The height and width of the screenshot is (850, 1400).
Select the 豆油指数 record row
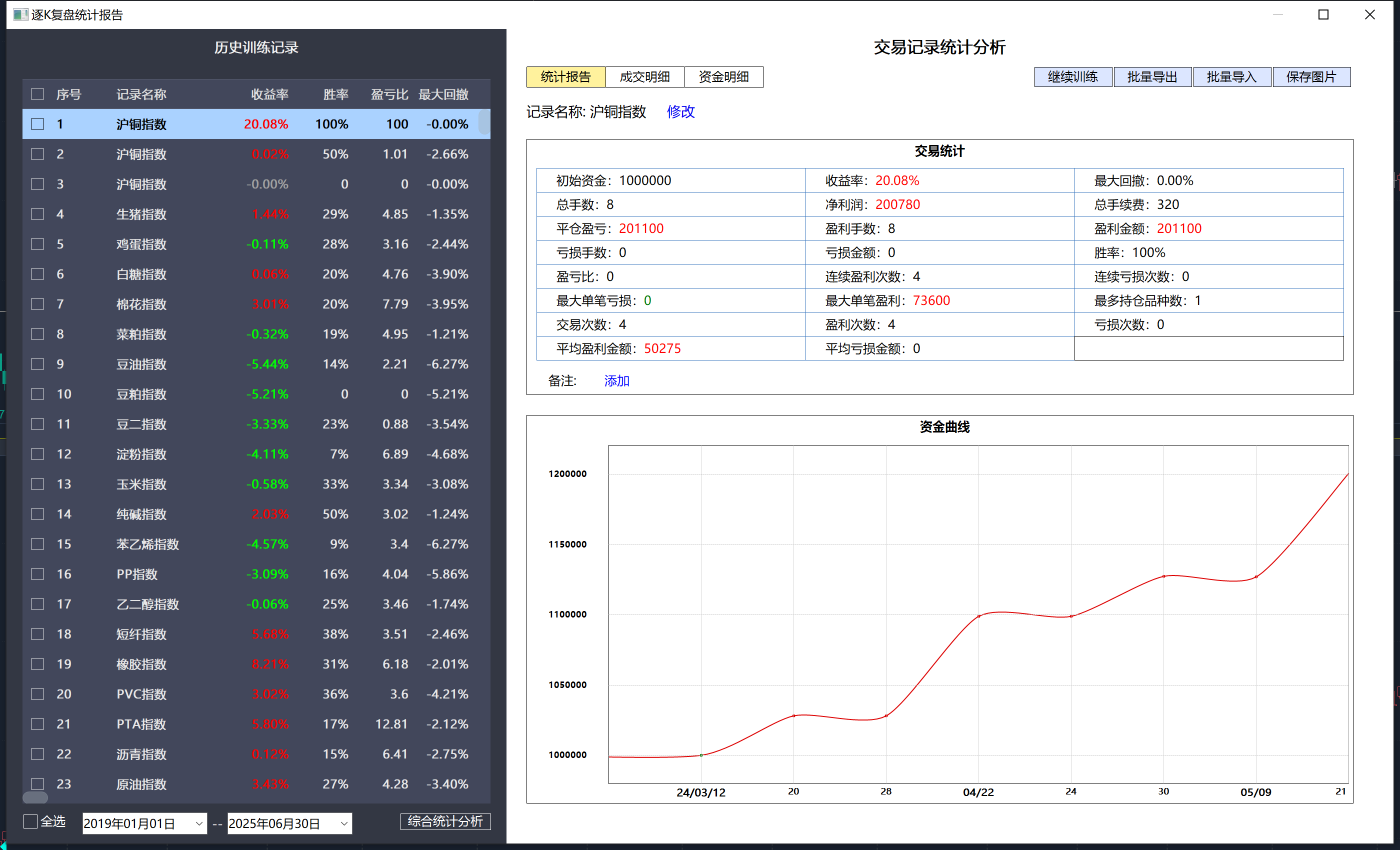point(141,364)
